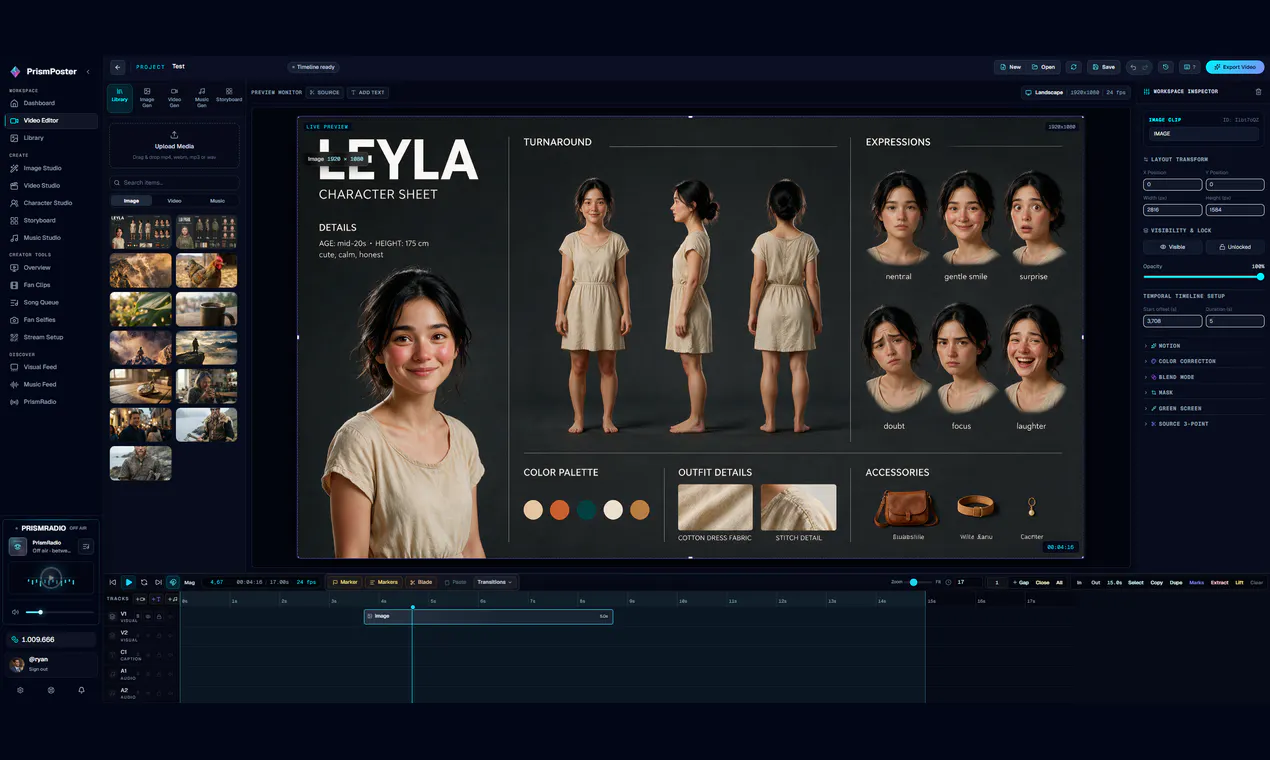Jump to timeline start with skip-back icon
The width and height of the screenshot is (1270, 760).
coord(113,582)
